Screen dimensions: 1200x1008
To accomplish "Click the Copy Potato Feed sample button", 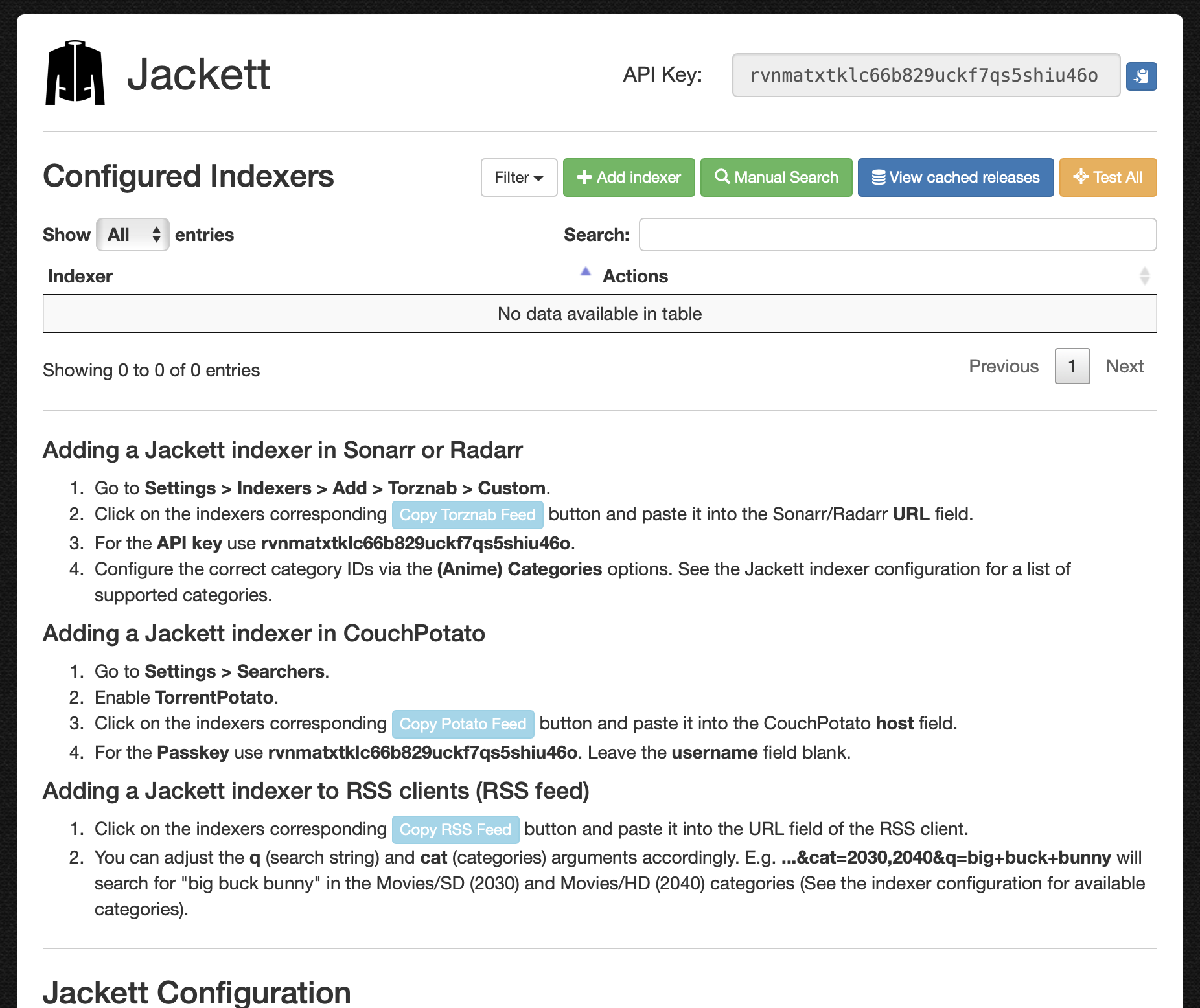I will coord(463,724).
